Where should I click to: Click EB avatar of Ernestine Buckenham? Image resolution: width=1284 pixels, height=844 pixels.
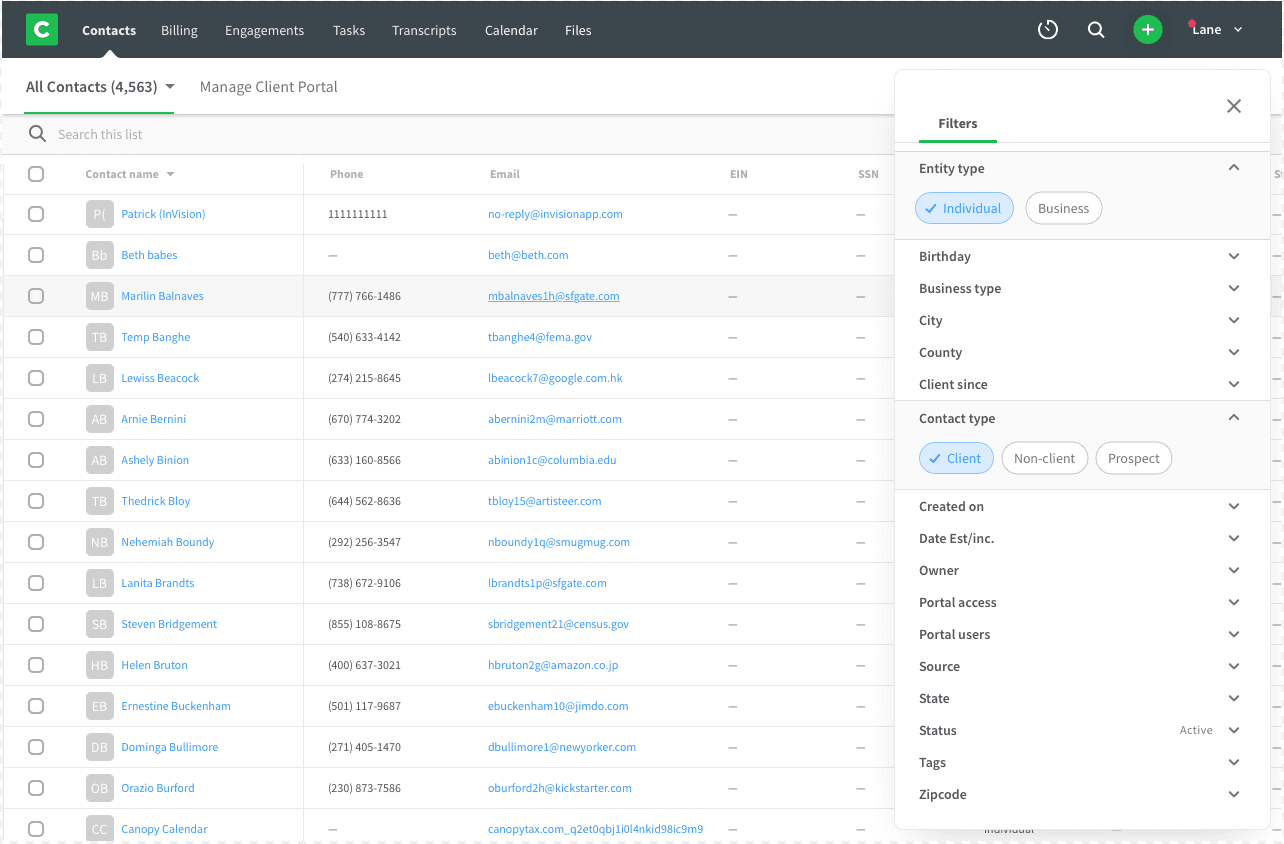coord(99,706)
